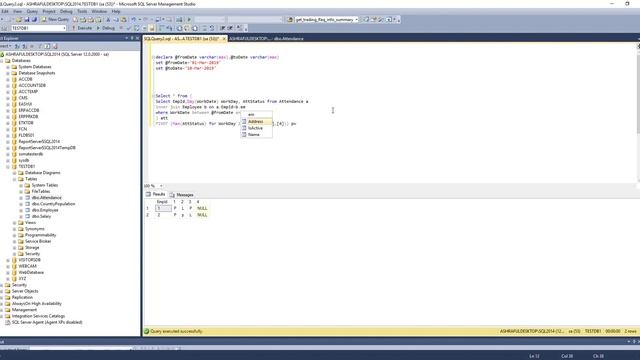Toggle auto-hide pin on Object Explorer
This screenshot has width=640, height=360.
point(132,38)
